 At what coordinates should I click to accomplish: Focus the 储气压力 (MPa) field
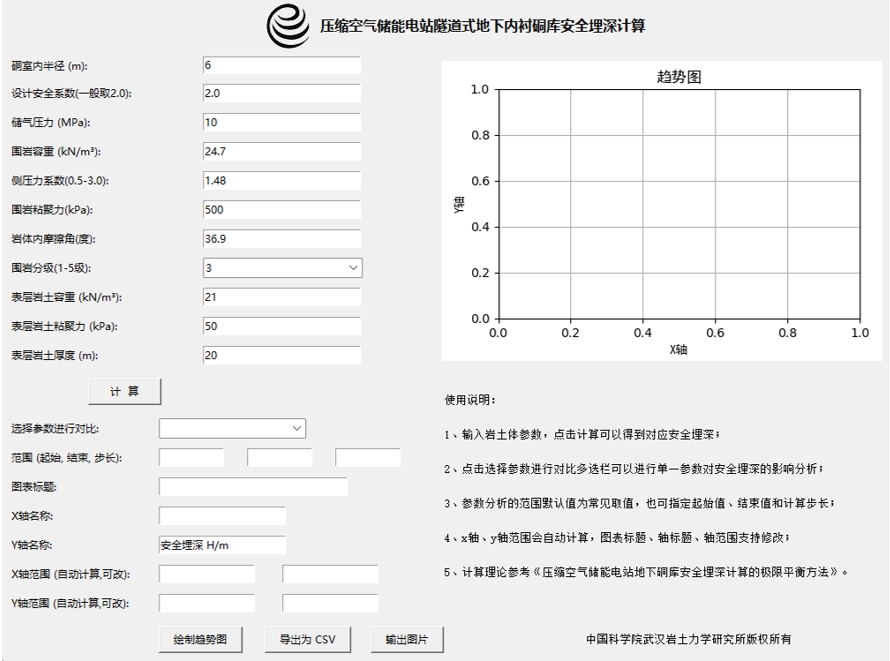tap(280, 123)
